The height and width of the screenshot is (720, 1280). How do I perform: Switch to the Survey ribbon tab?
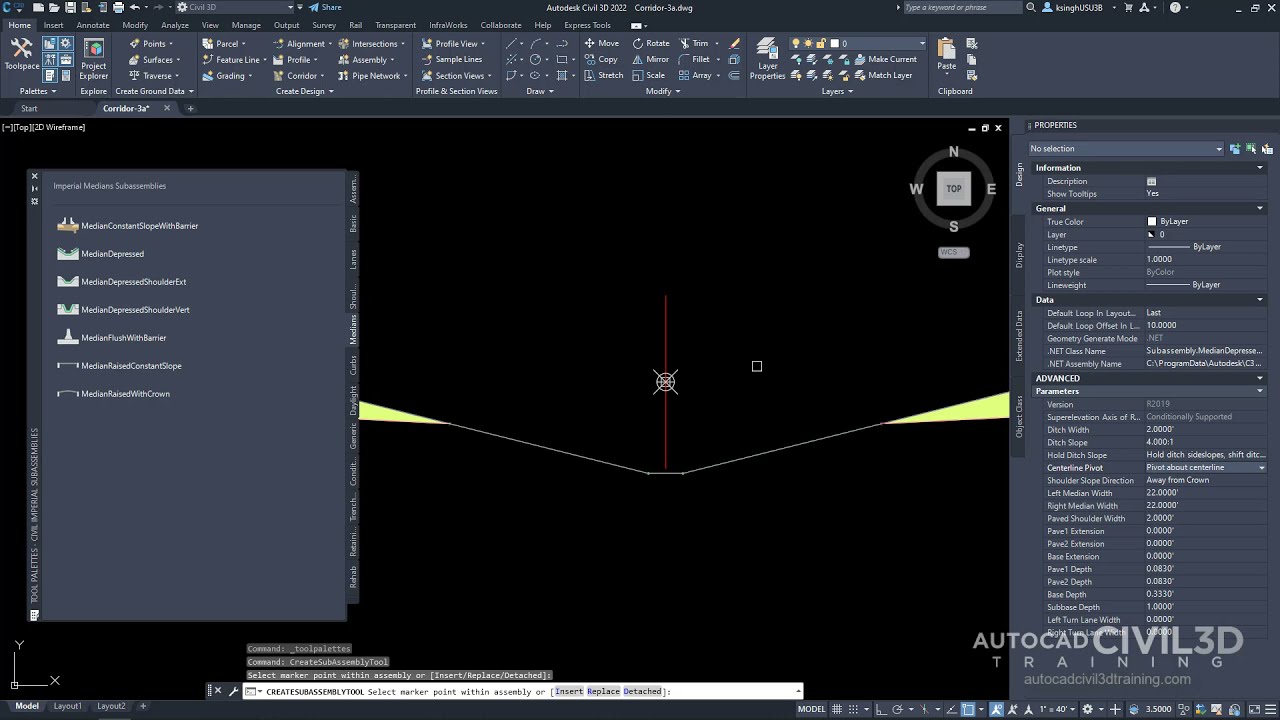point(324,25)
